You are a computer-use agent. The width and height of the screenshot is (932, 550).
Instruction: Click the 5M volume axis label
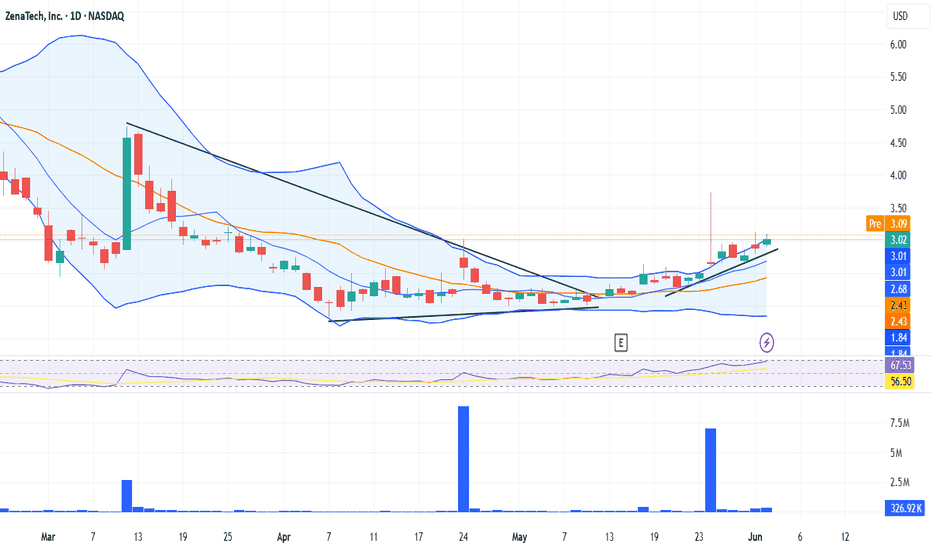(x=896, y=453)
